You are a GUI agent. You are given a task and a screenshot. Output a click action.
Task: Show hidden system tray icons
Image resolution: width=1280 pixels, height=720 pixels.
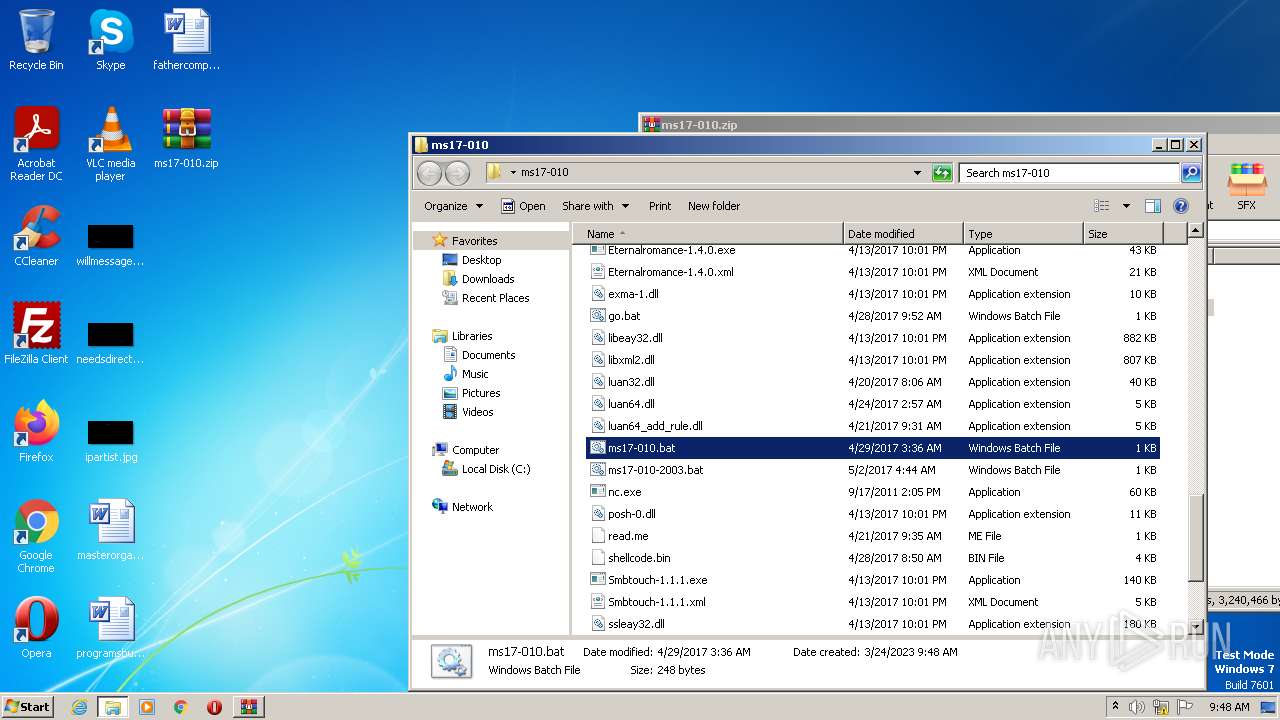pyautogui.click(x=1116, y=707)
